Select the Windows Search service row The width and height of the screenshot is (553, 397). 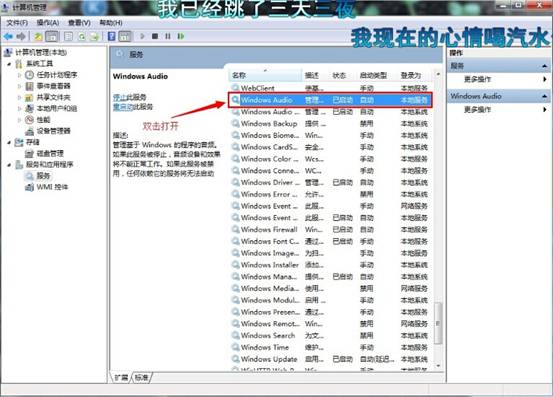(x=331, y=336)
